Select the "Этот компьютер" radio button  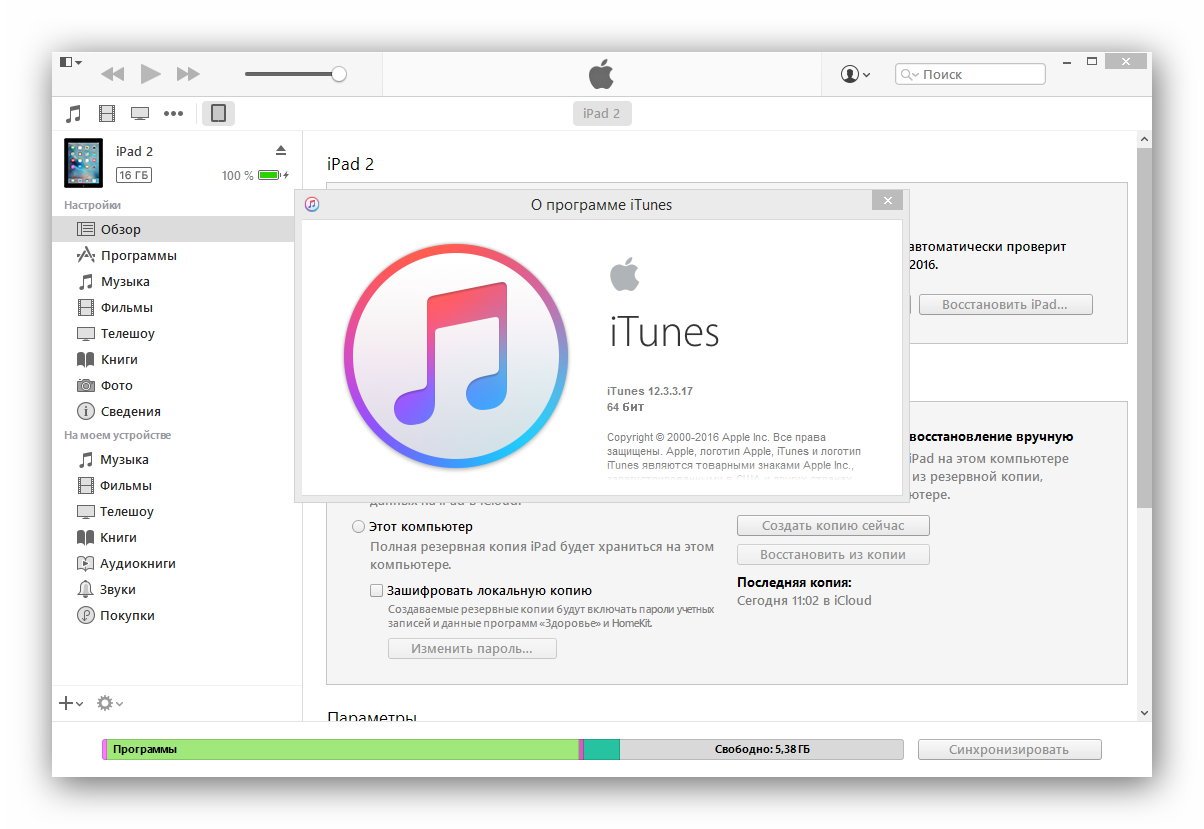358,527
